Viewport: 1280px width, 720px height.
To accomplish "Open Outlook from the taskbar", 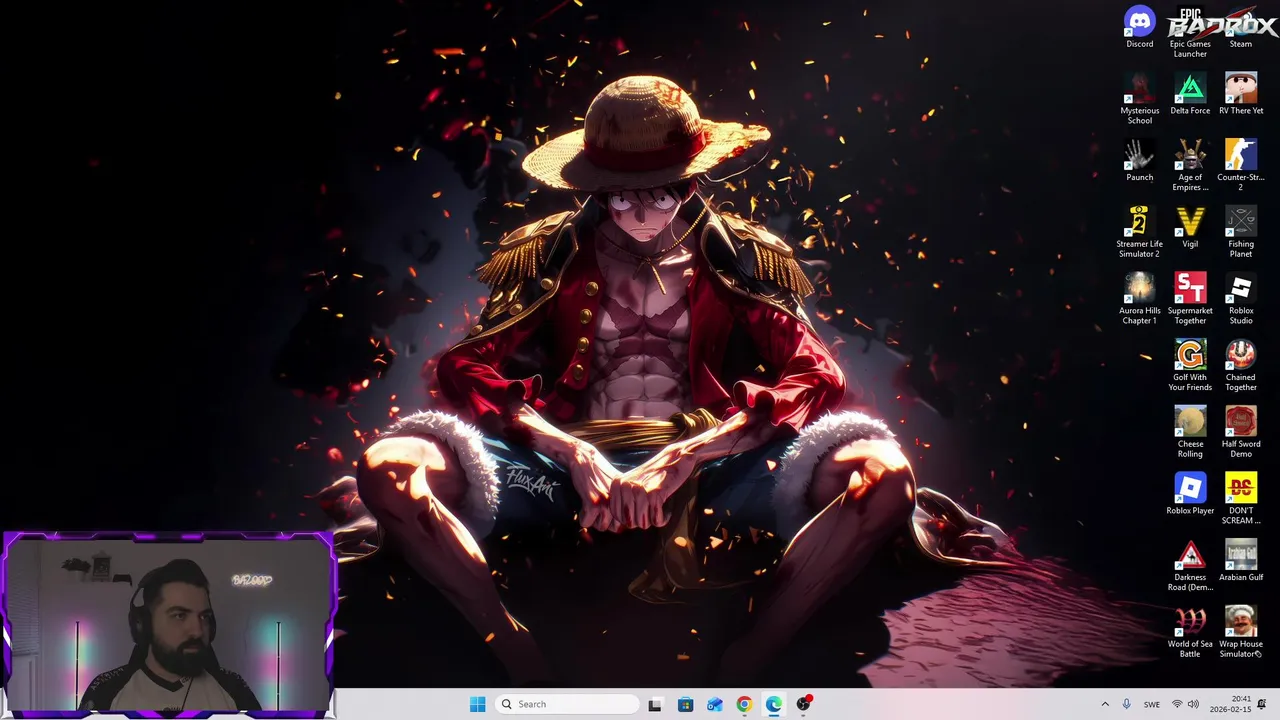I will pos(715,704).
